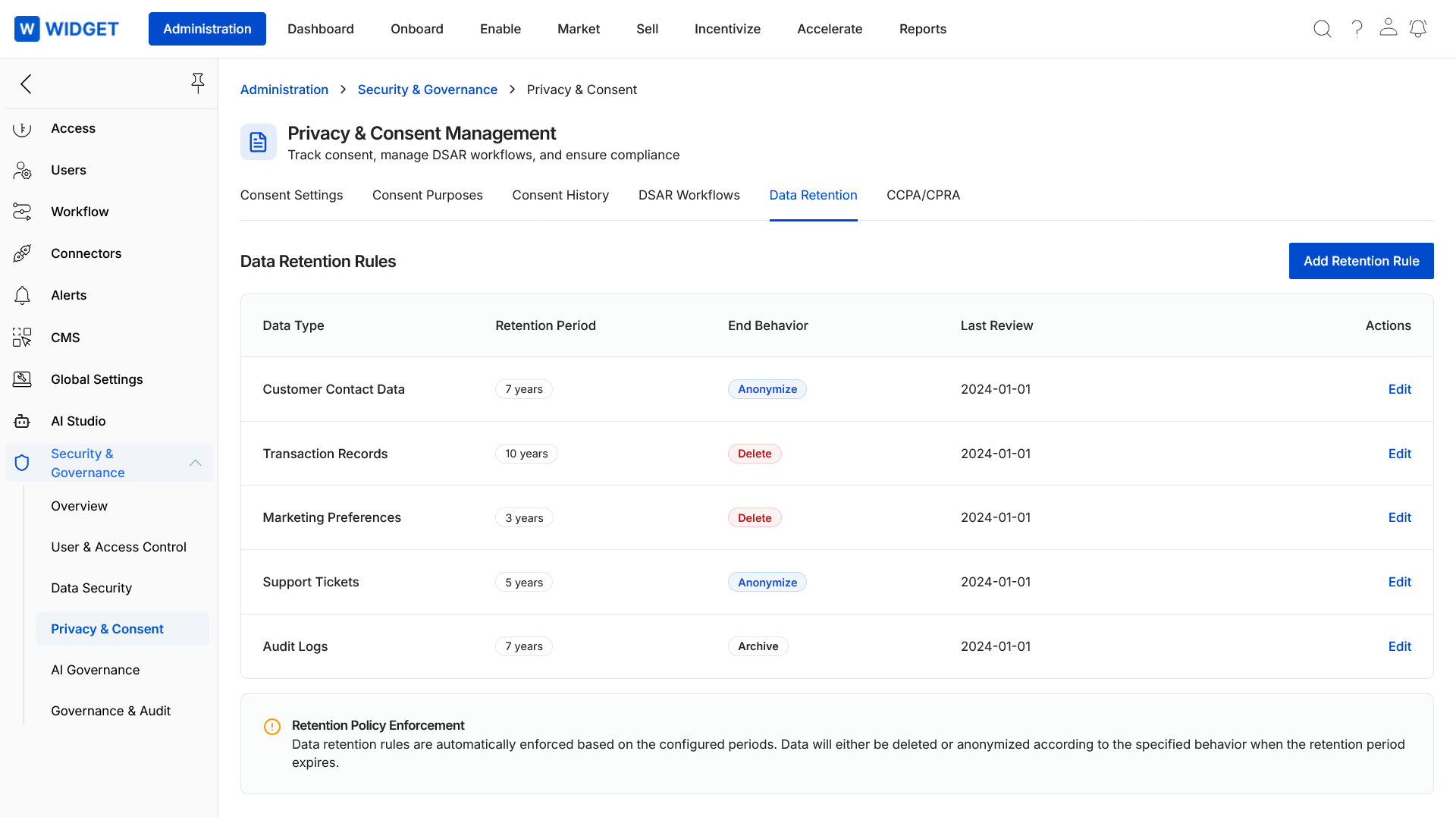Click the CMS sidebar icon
The image size is (1456, 817).
pyautogui.click(x=22, y=338)
